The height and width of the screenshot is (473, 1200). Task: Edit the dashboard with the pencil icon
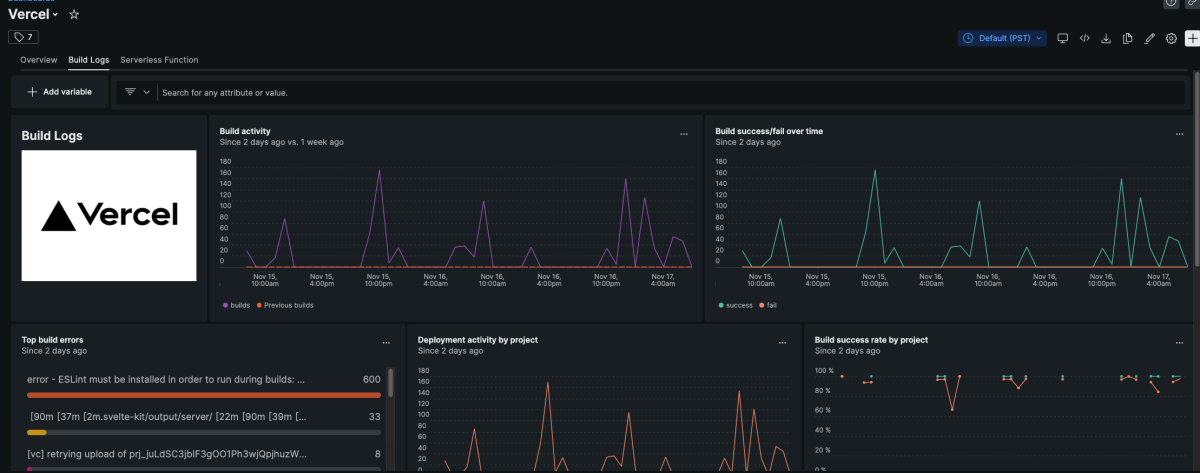[1149, 38]
